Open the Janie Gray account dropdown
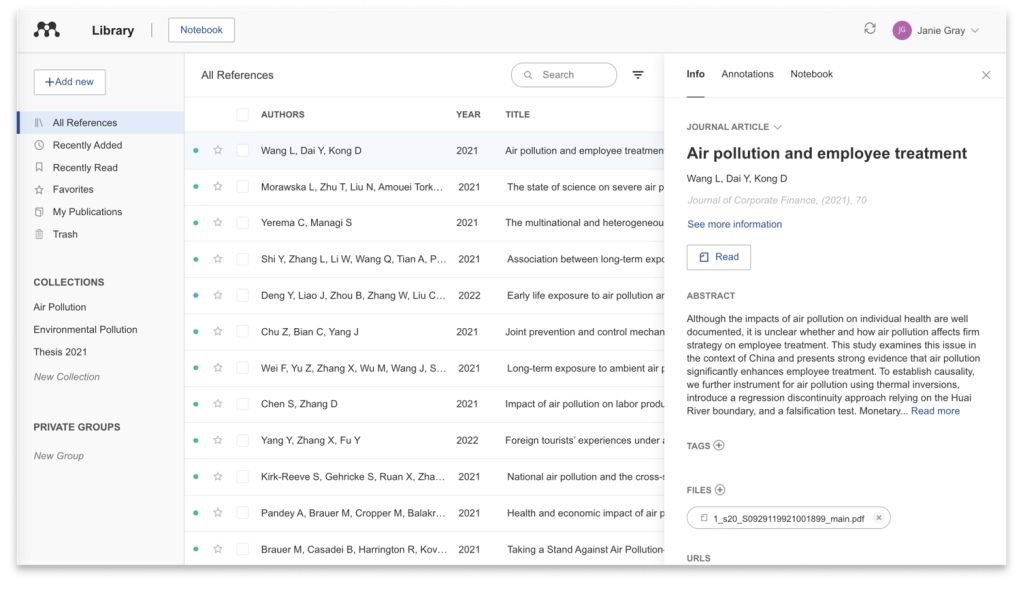 936,30
